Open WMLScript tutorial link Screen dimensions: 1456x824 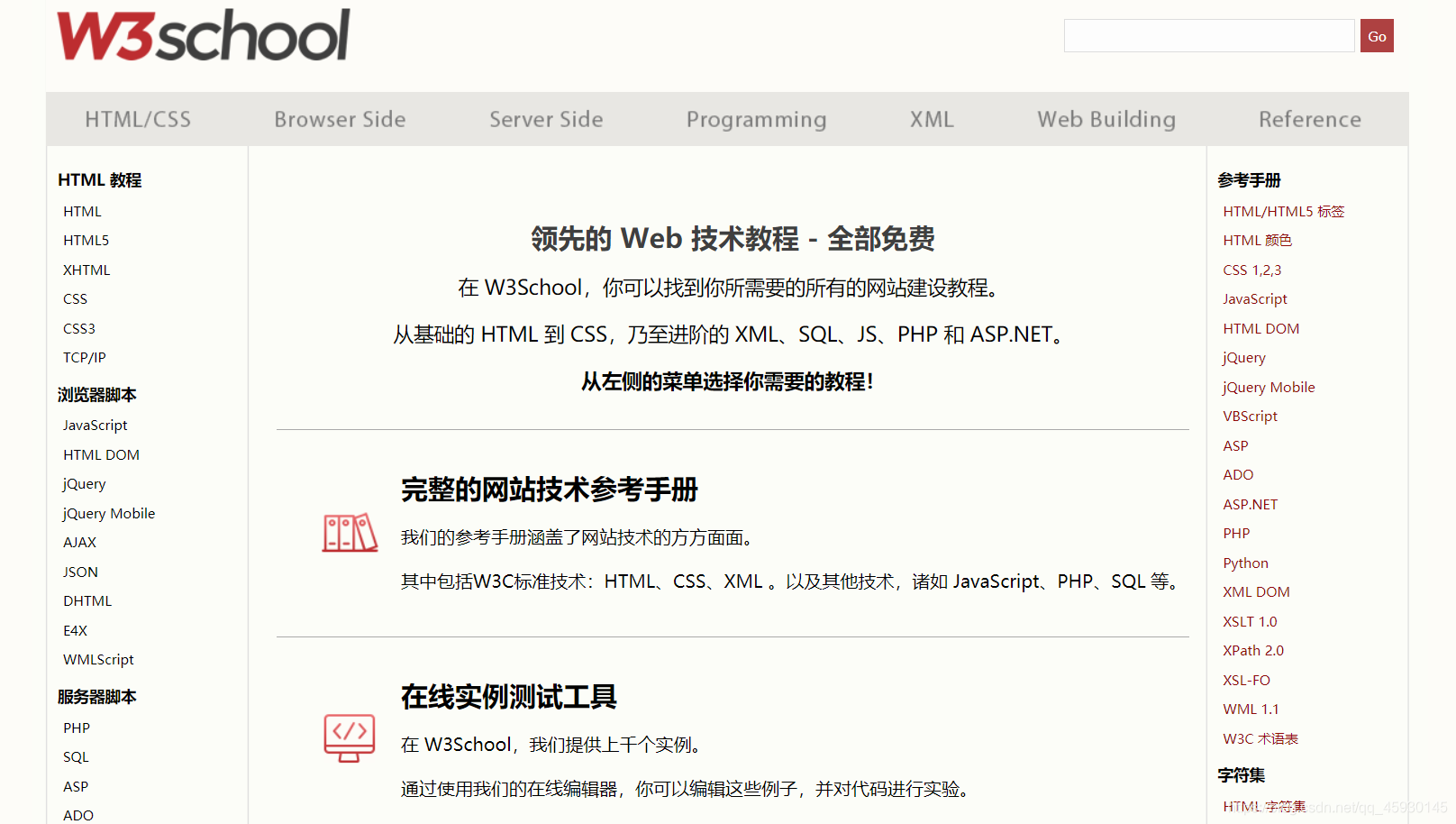(x=98, y=660)
